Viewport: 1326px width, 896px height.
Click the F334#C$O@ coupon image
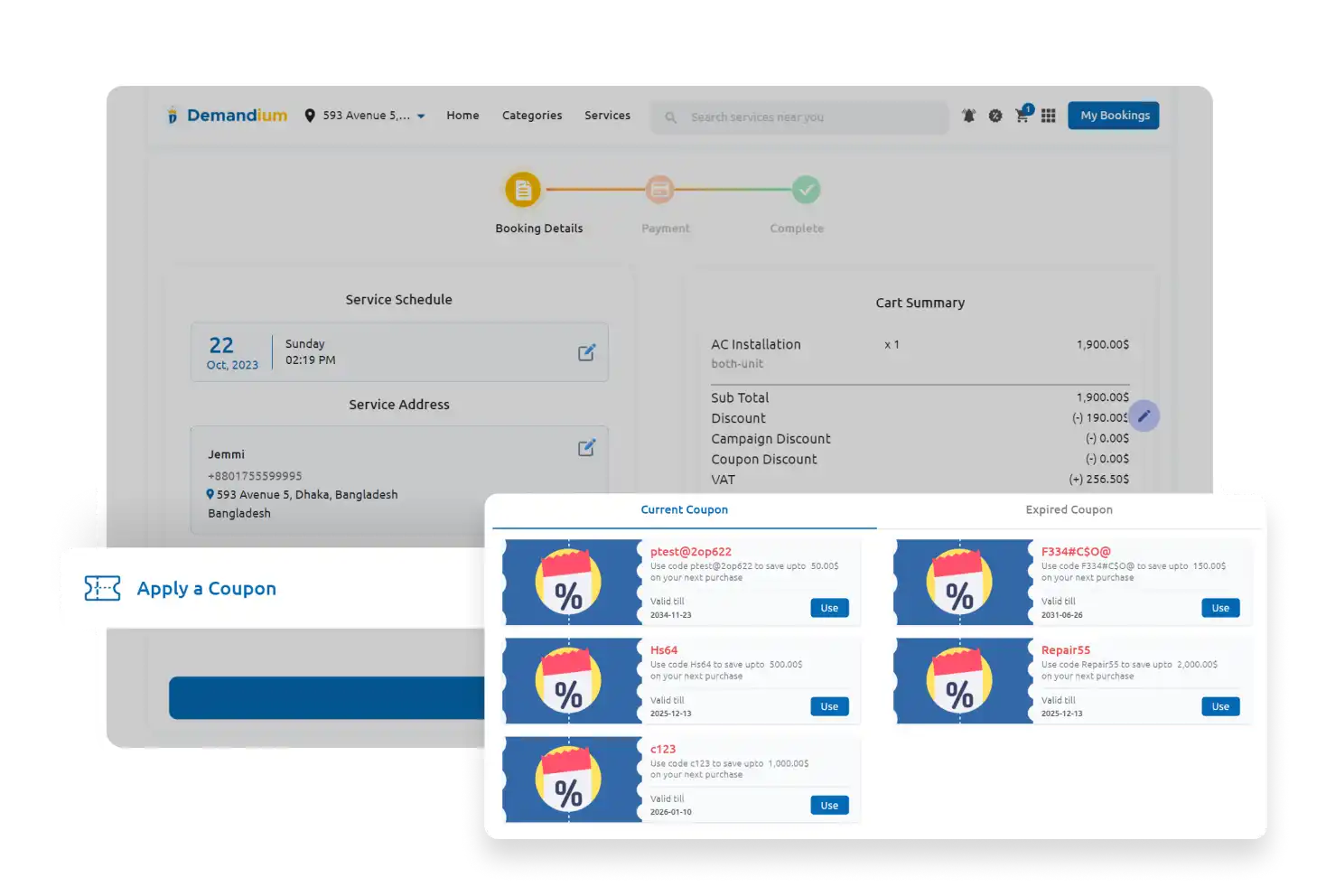[x=964, y=583]
